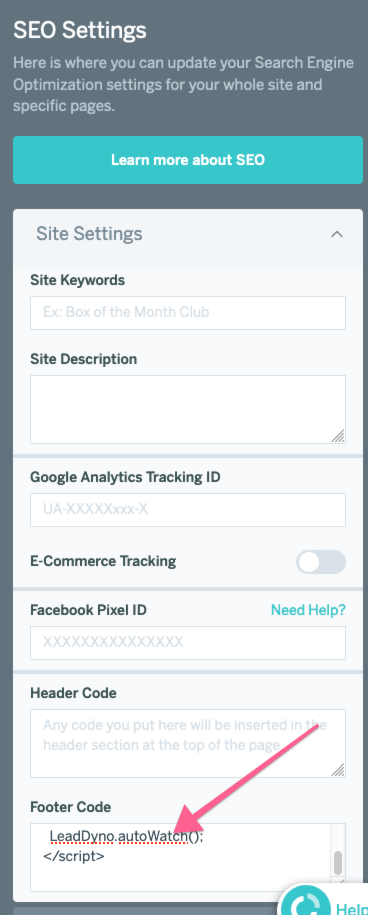Click the Learn more about SEO button
The width and height of the screenshot is (368, 915).
click(x=188, y=160)
